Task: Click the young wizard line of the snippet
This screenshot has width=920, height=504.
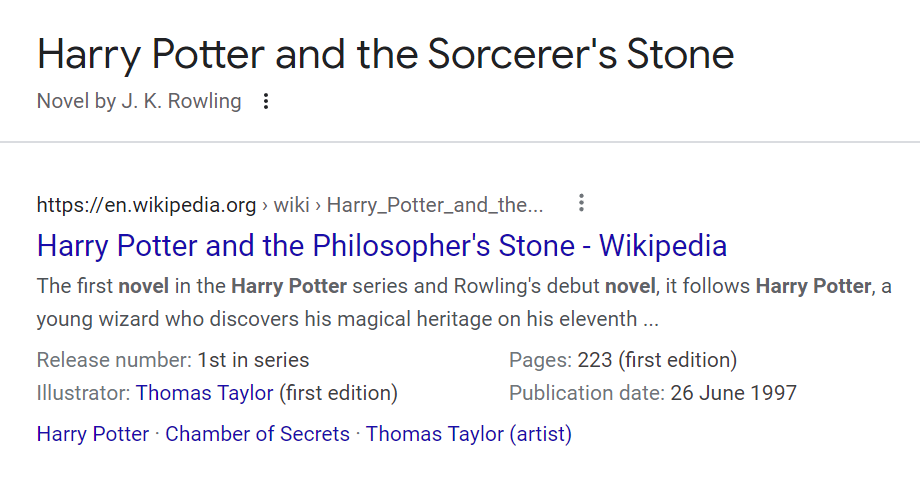Action: click(347, 320)
